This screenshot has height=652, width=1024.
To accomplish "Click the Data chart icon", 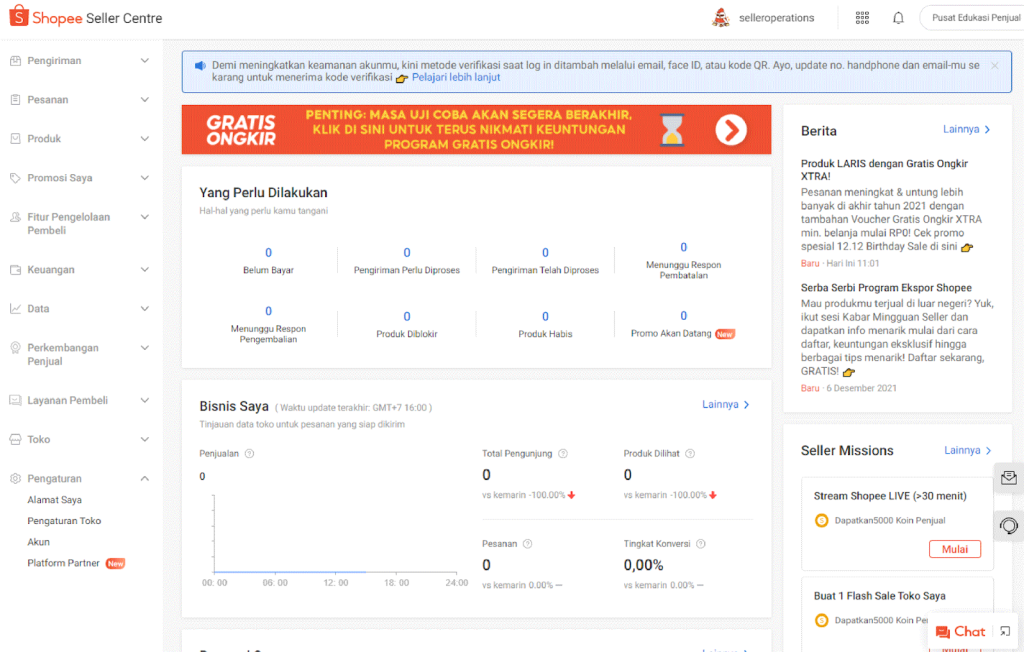I will coord(16,308).
